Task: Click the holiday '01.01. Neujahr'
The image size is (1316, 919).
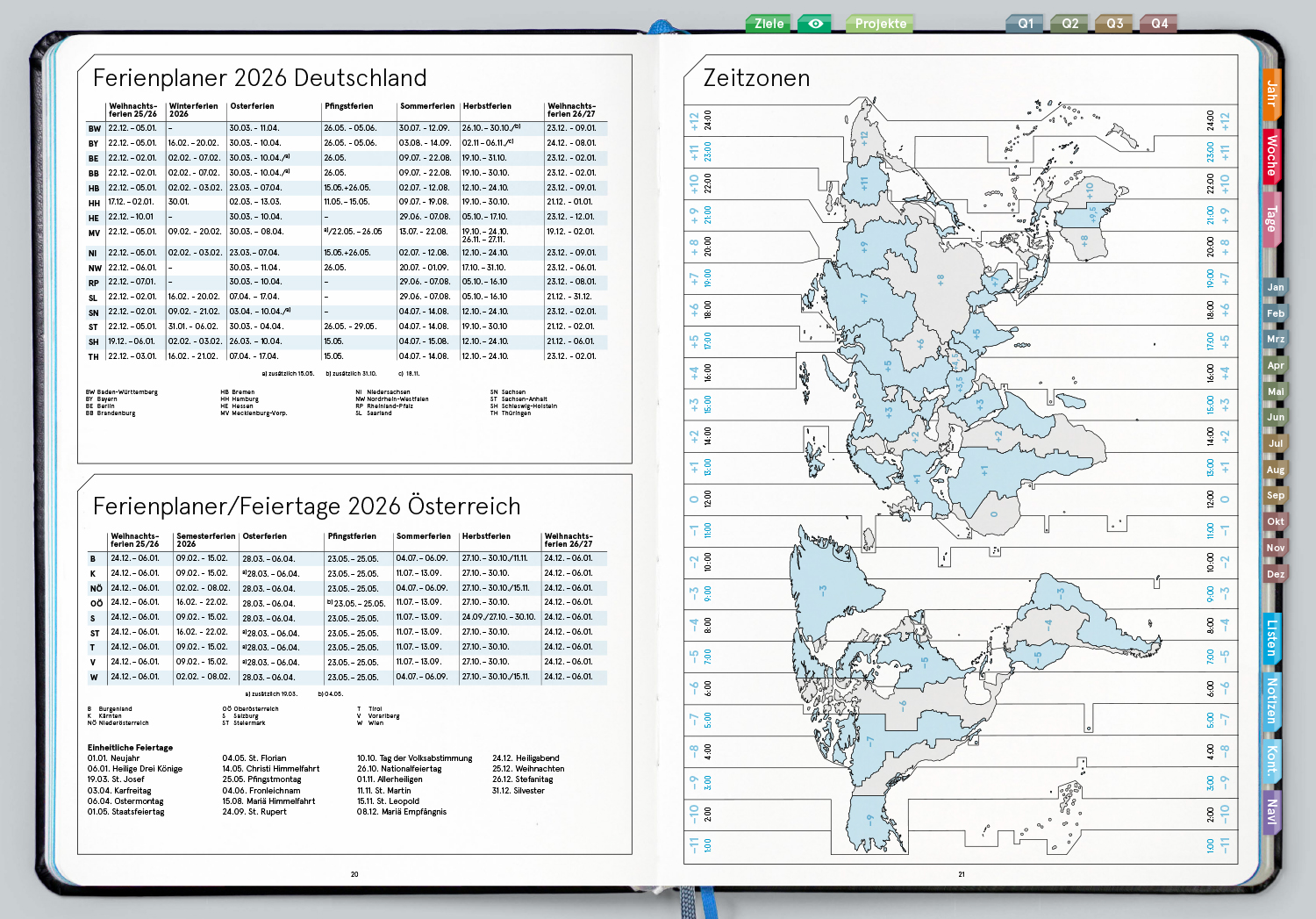Action: click(x=113, y=758)
